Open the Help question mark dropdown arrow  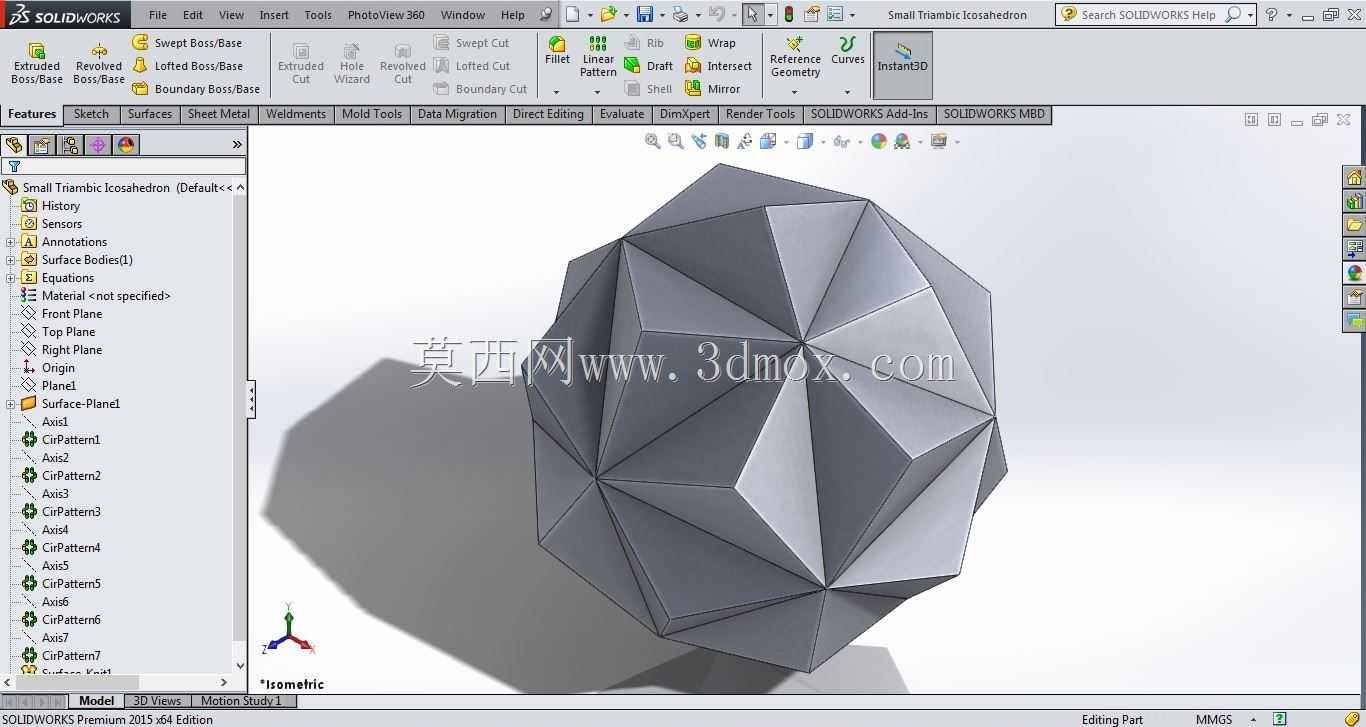click(x=1289, y=15)
